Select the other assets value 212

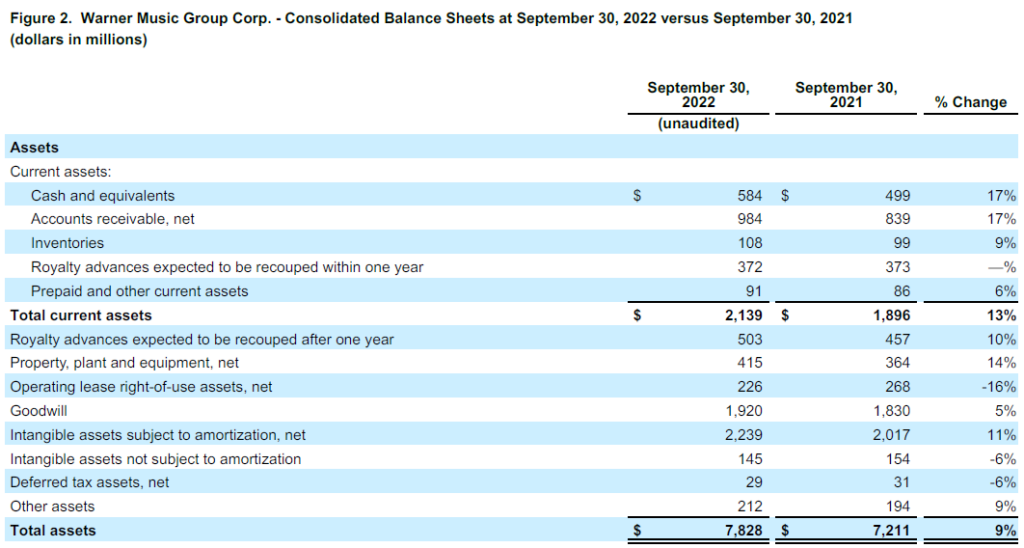tap(750, 506)
